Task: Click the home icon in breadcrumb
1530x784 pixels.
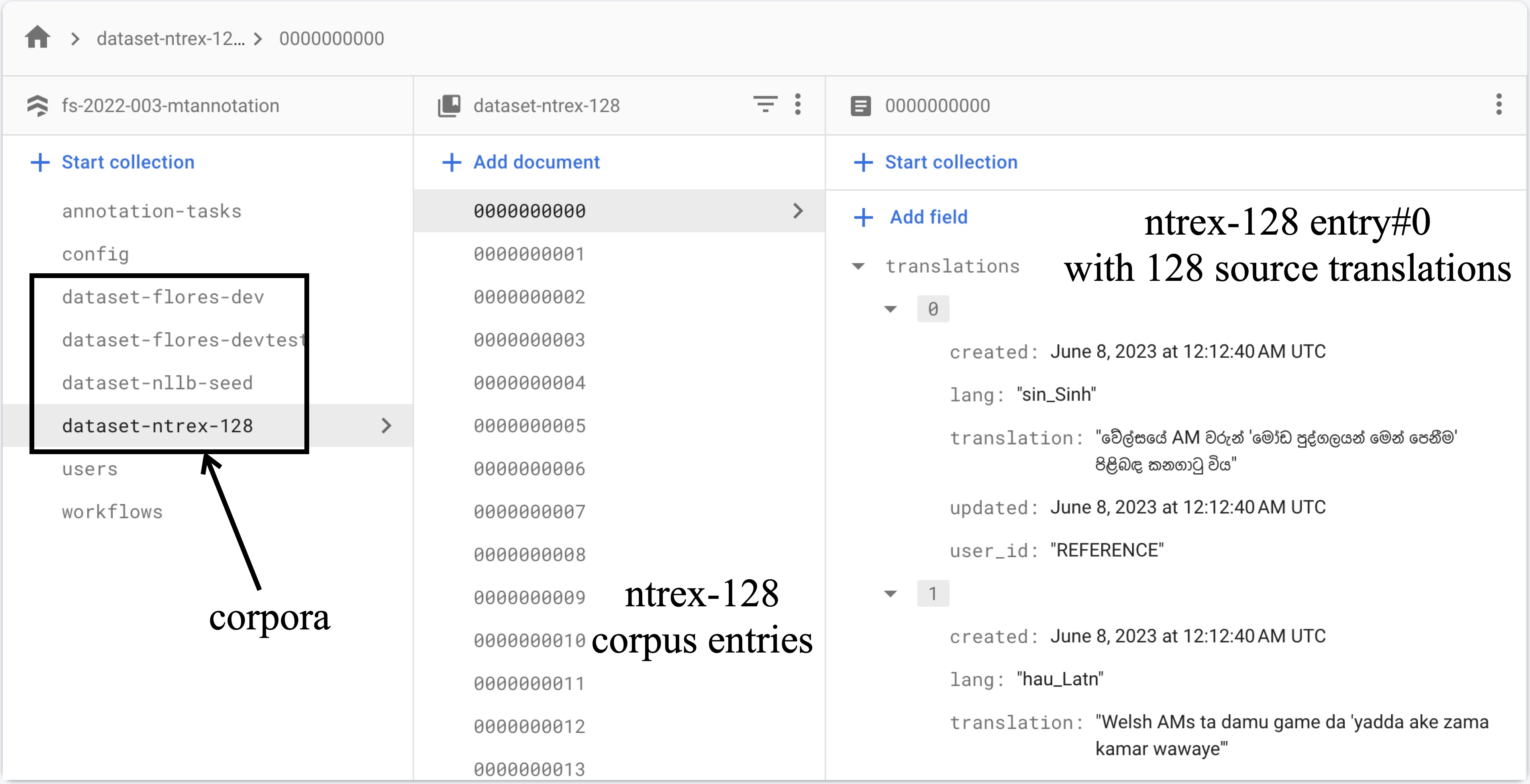Action: point(37,37)
